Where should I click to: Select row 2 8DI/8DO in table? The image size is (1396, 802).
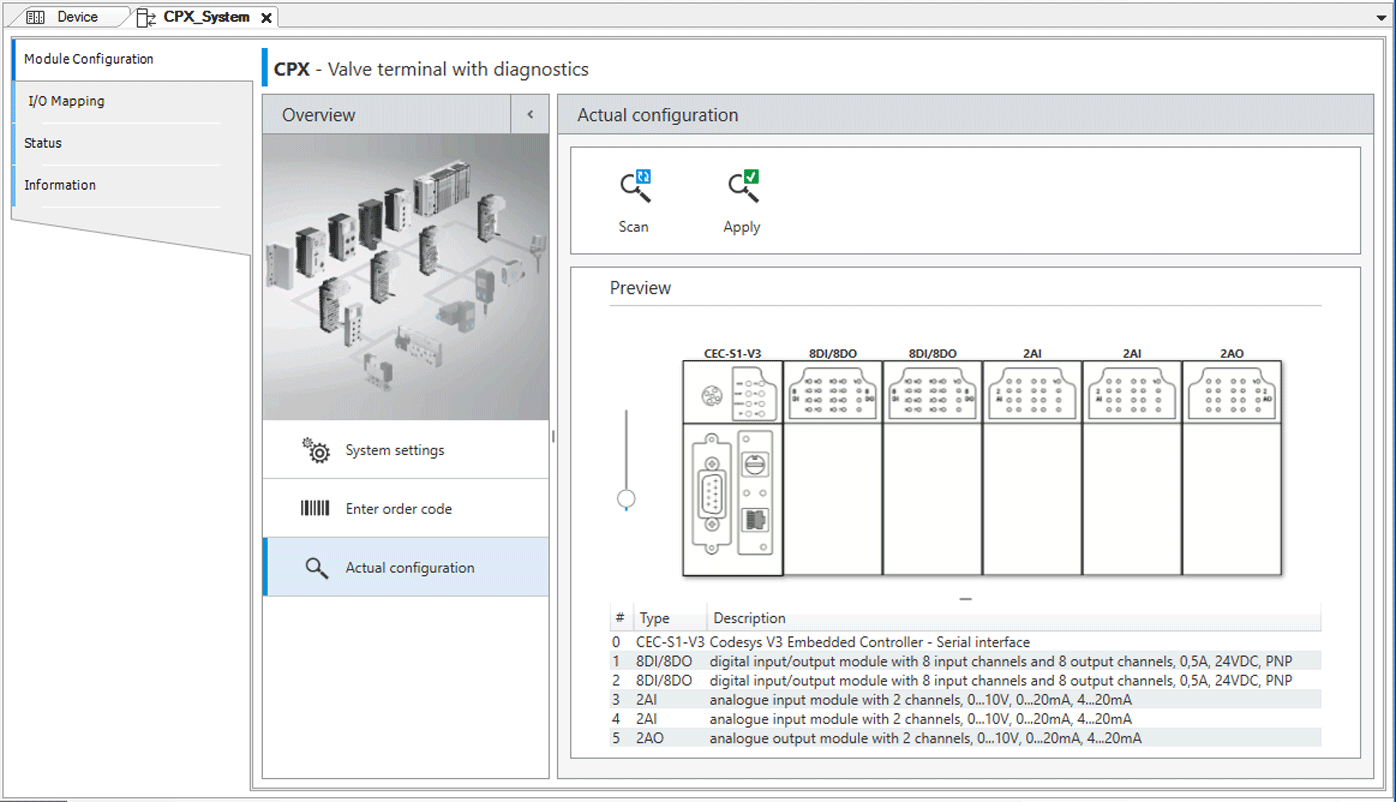[x=966, y=680]
